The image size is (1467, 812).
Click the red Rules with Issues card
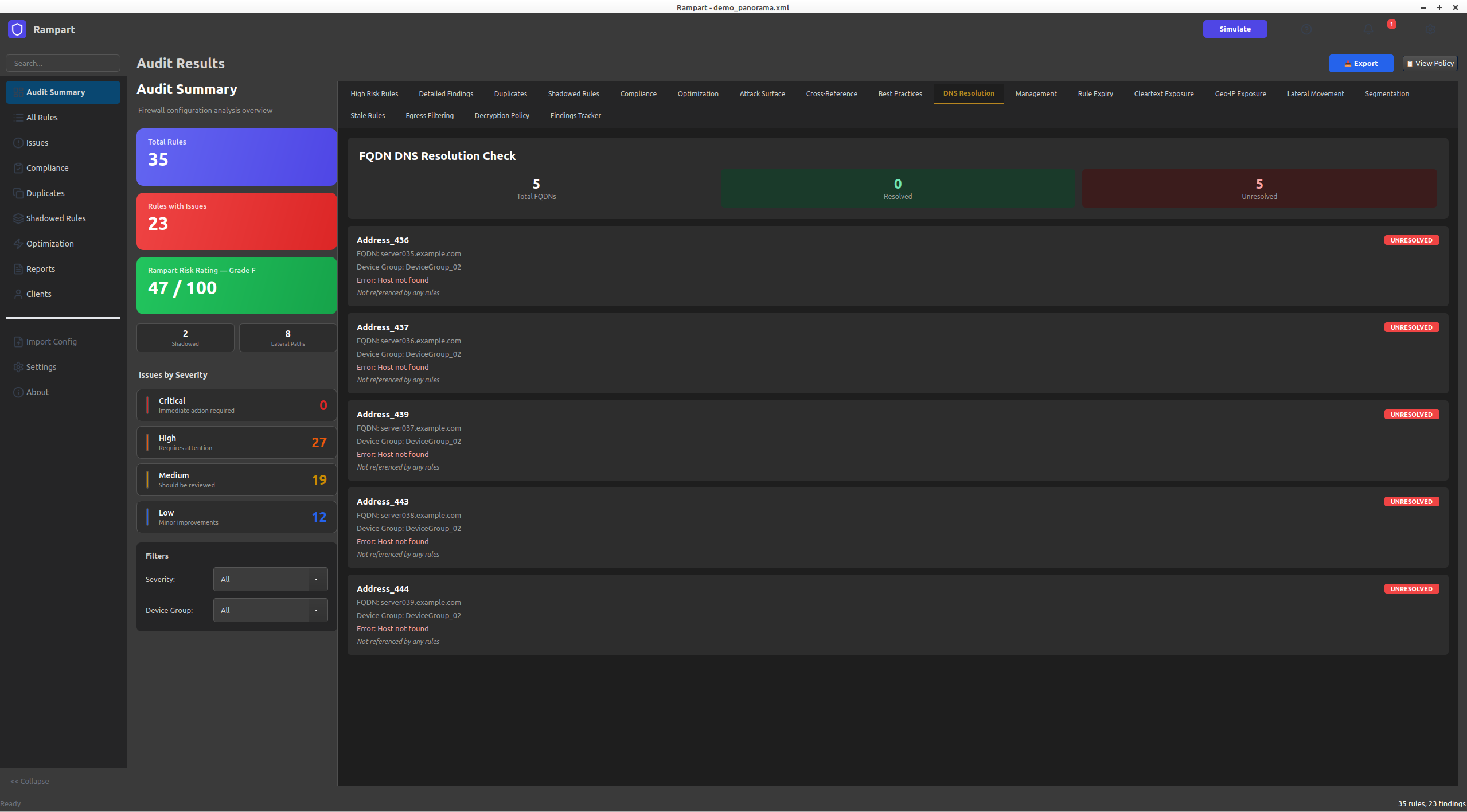coord(236,221)
